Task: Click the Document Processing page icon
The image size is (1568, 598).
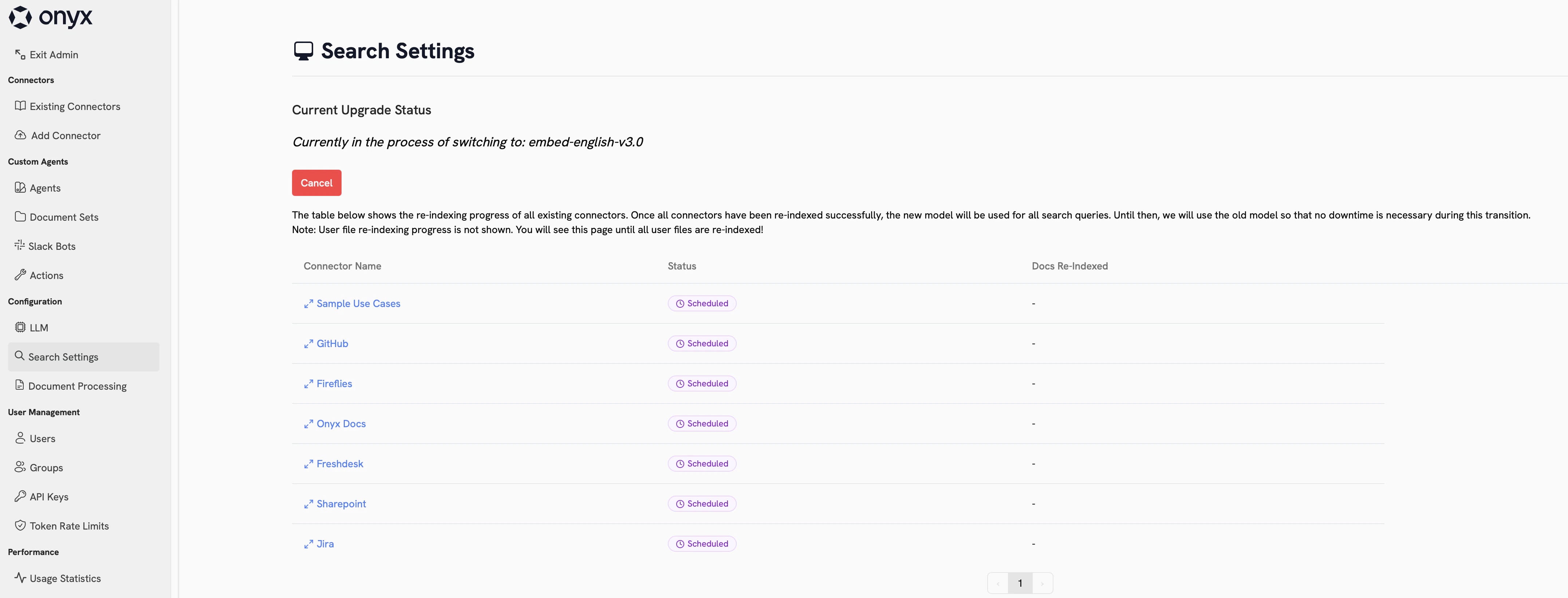Action: point(20,385)
